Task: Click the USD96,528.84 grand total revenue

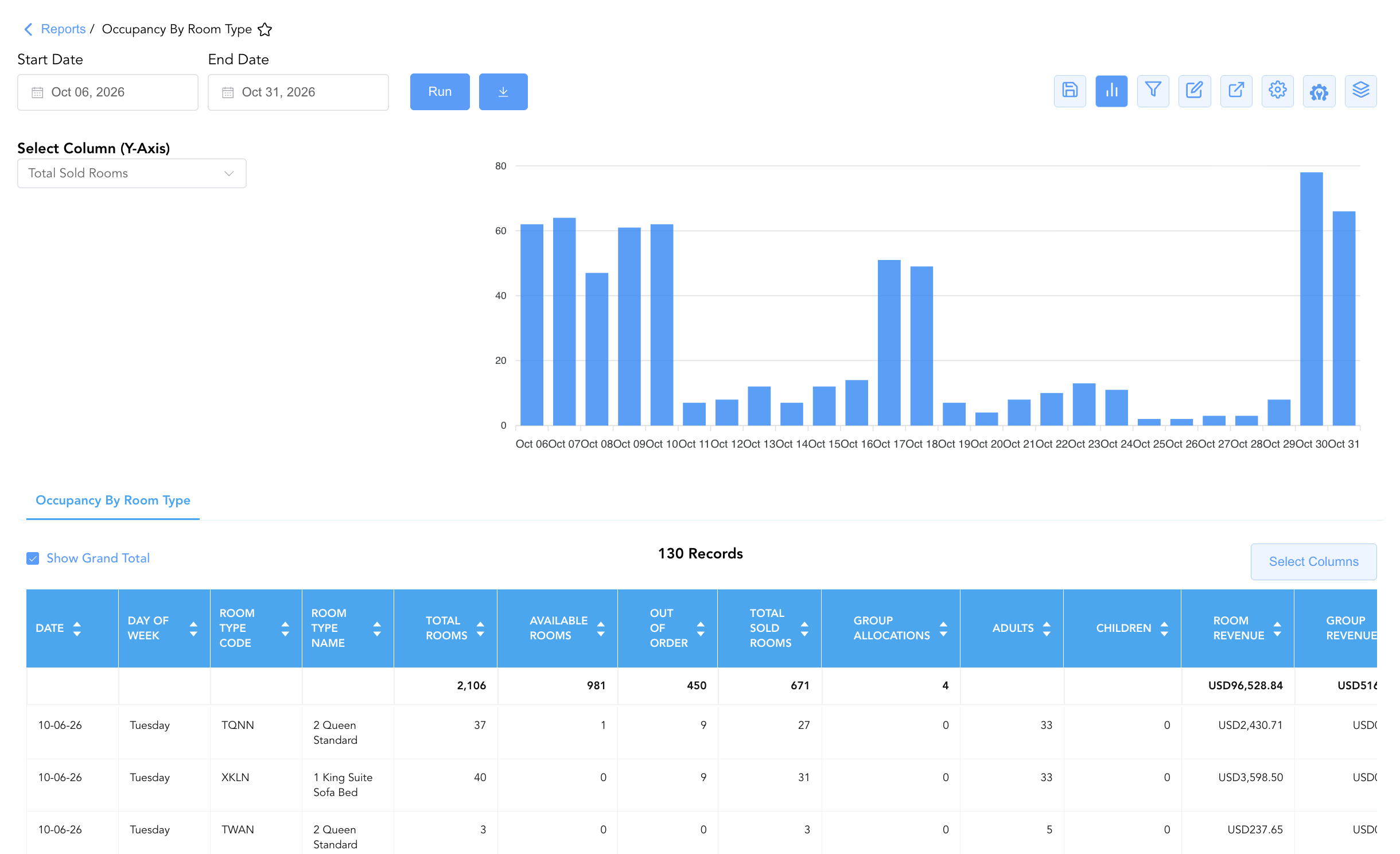Action: pyautogui.click(x=1245, y=686)
